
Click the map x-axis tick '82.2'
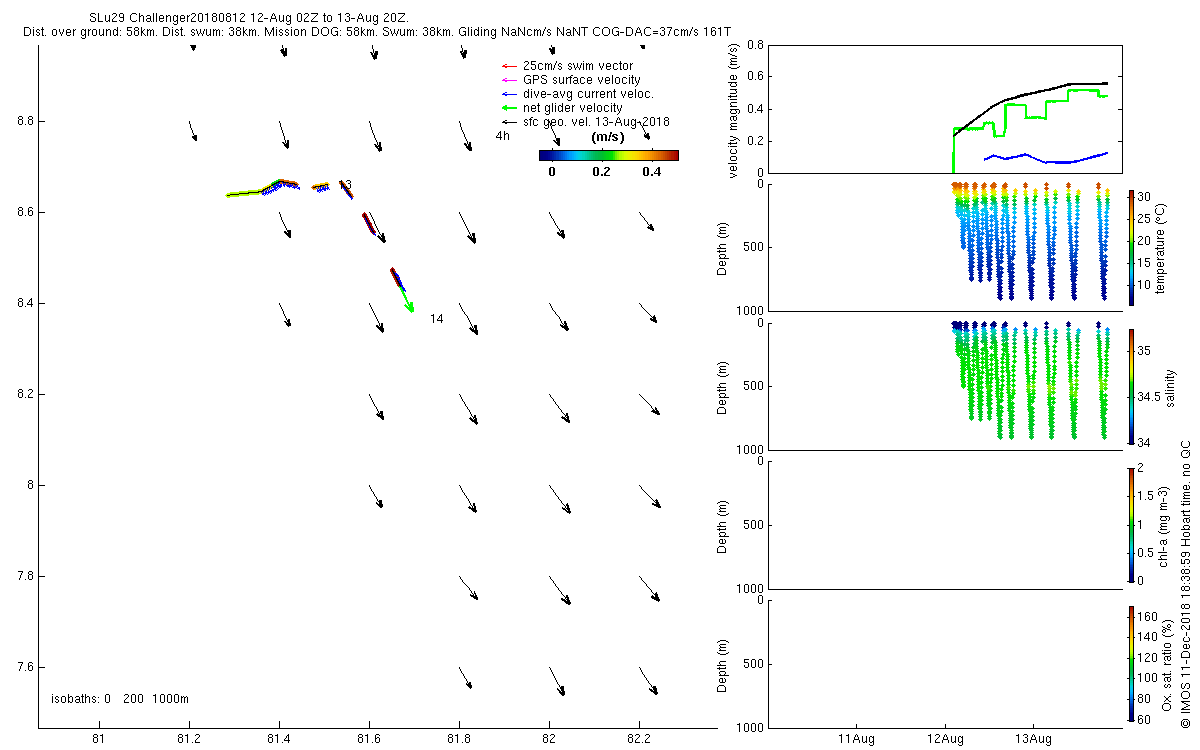tap(639, 740)
